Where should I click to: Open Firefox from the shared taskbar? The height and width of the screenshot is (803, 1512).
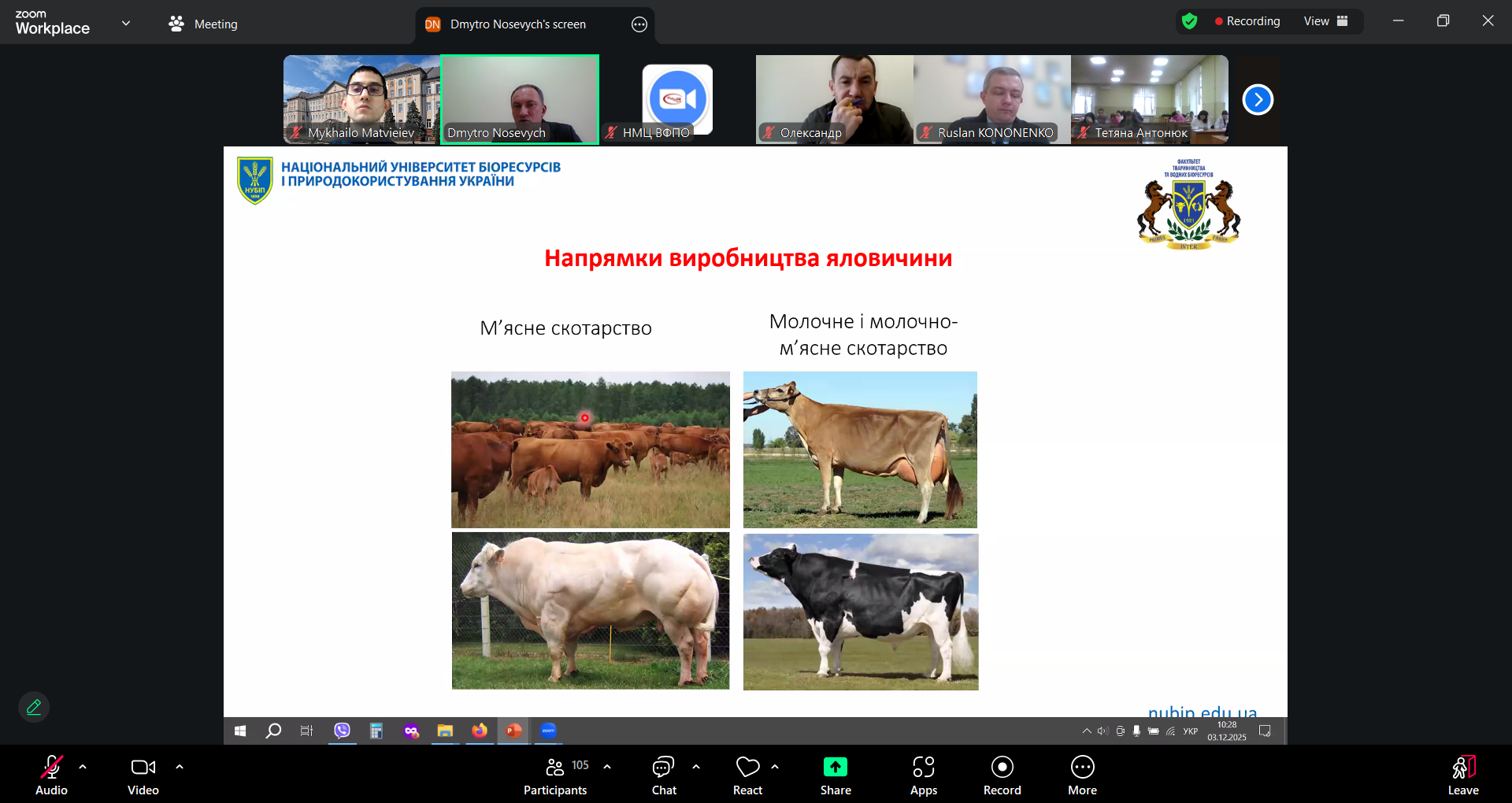point(480,731)
